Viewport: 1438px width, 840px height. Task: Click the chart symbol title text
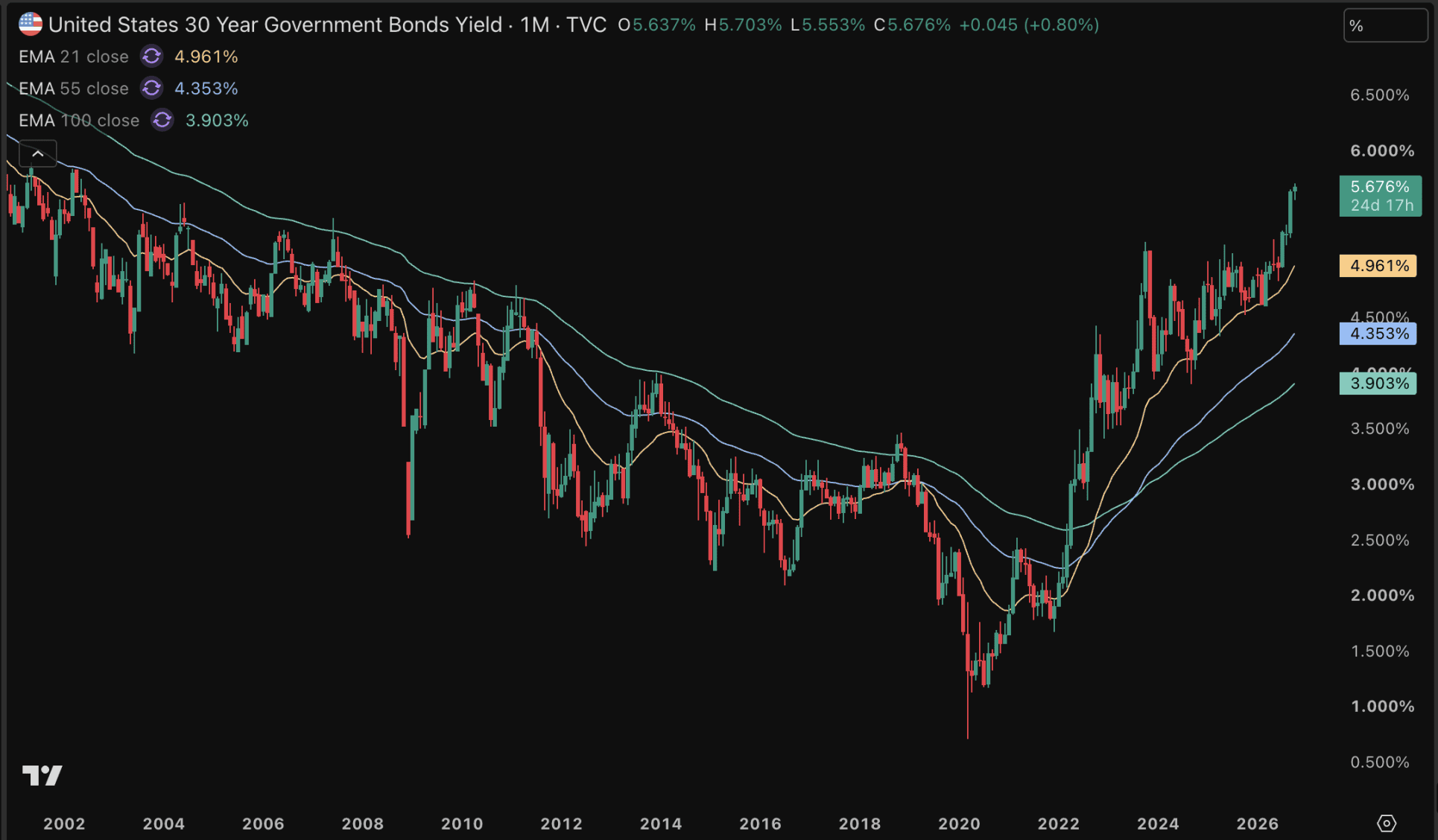point(275,25)
